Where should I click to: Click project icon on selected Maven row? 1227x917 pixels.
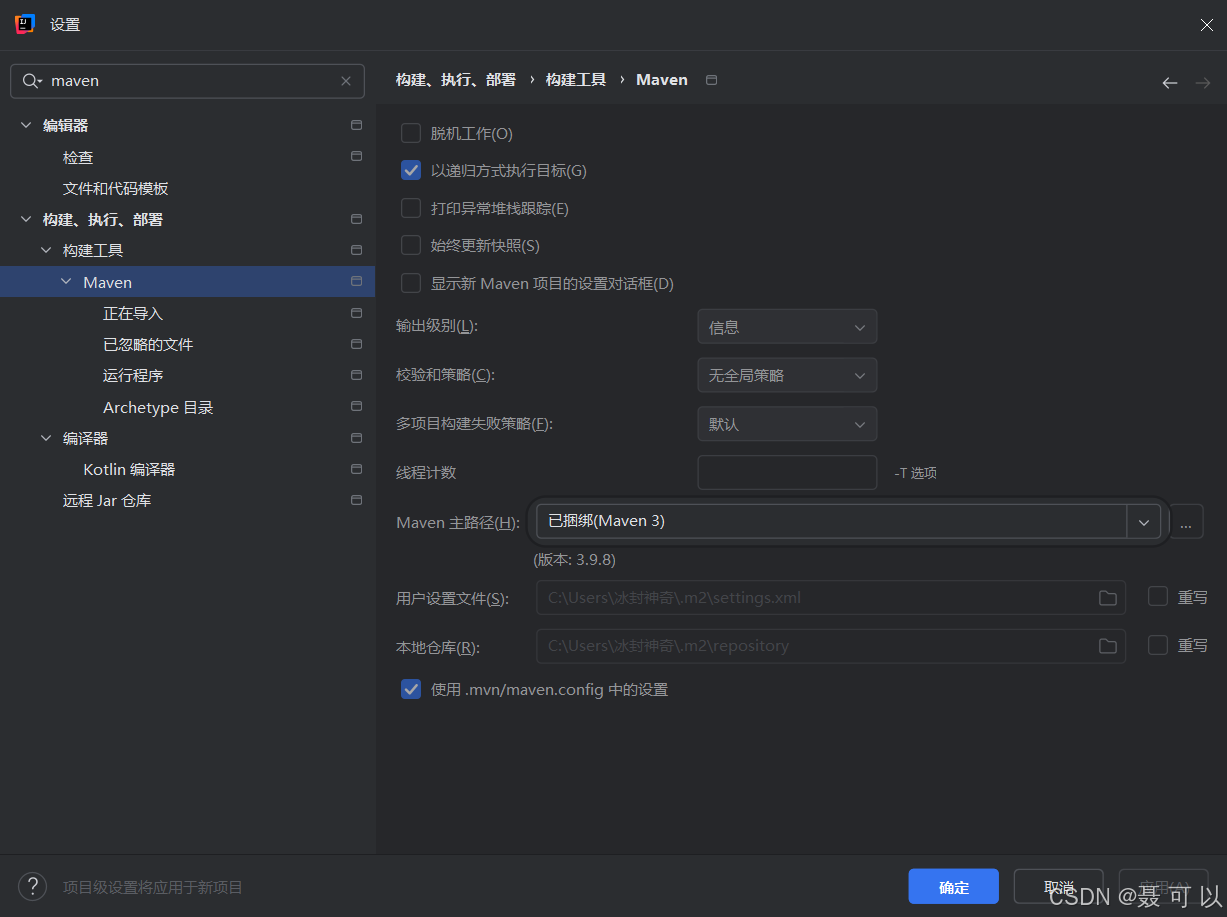(356, 281)
